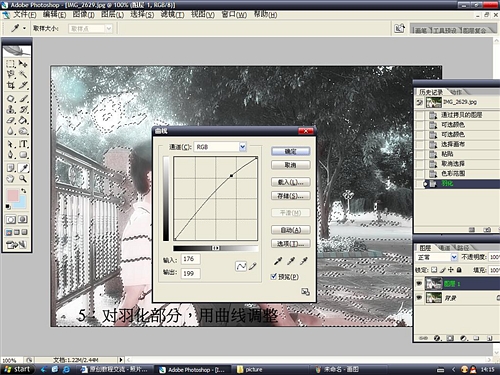Open the 通道 channel RGB dropdown
The image size is (500, 375).
click(x=243, y=147)
